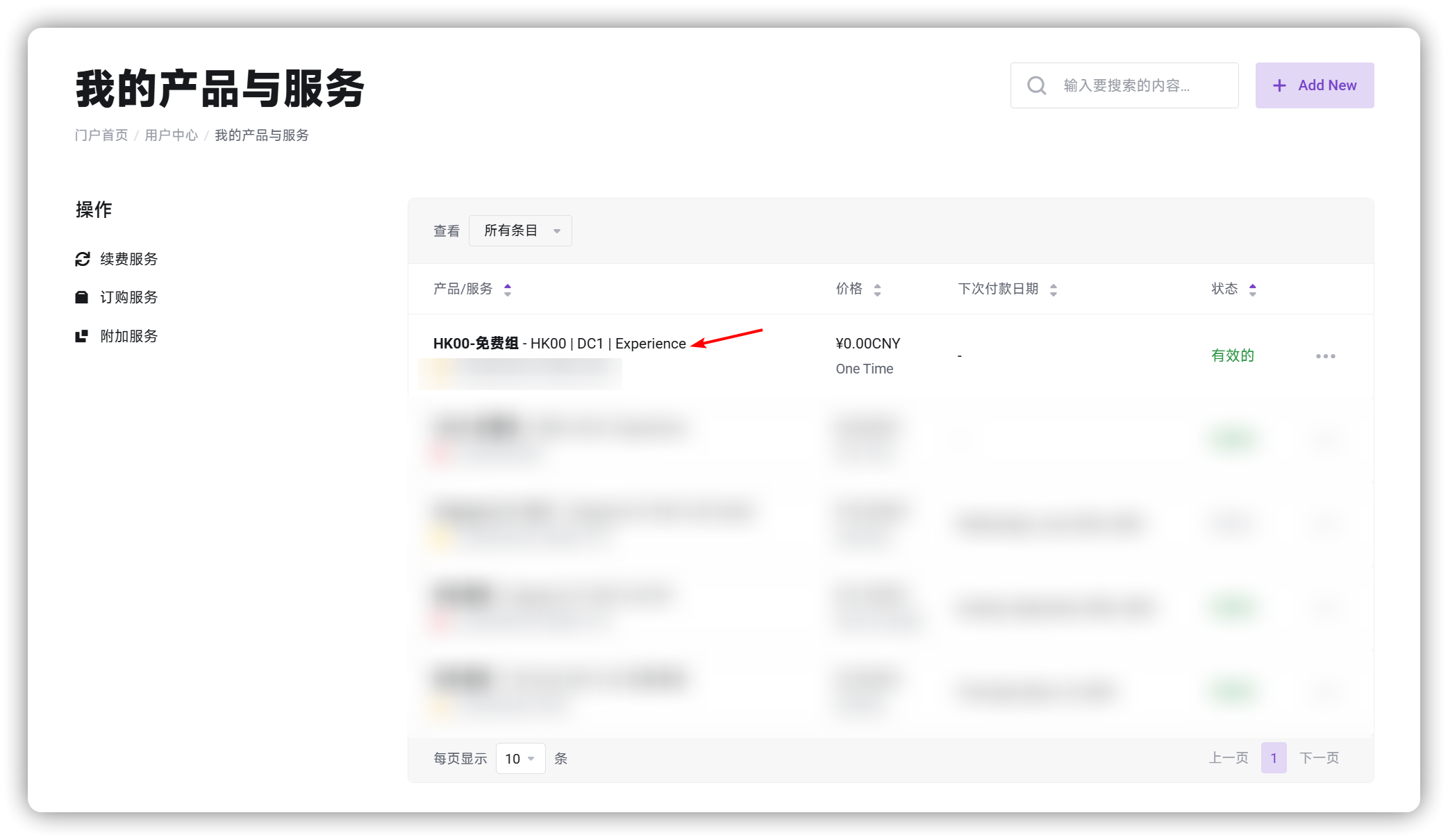The height and width of the screenshot is (840, 1448).
Task: Click the order shopping bag icon
Action: pos(82,297)
